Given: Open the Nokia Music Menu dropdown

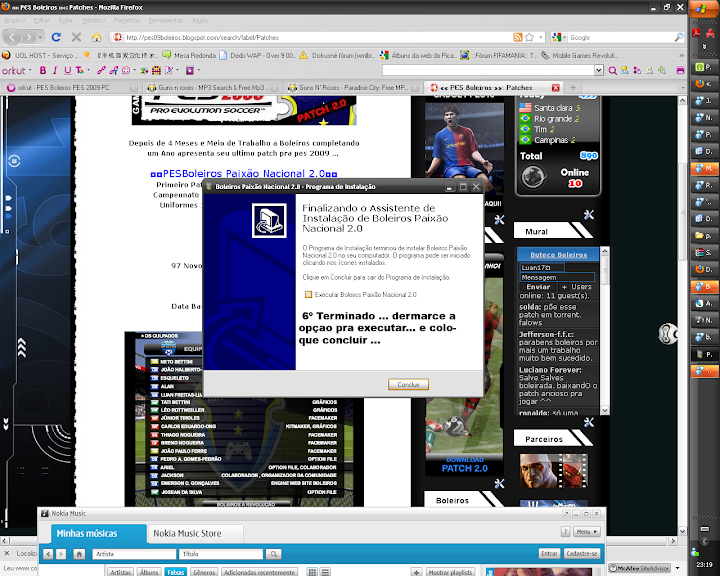Looking at the screenshot, I should click(587, 531).
